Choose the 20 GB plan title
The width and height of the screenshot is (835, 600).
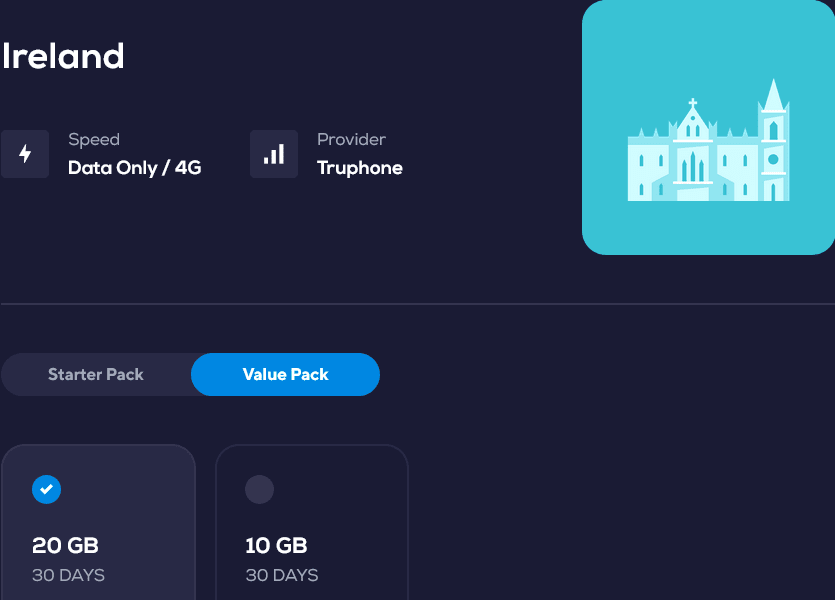[65, 546]
